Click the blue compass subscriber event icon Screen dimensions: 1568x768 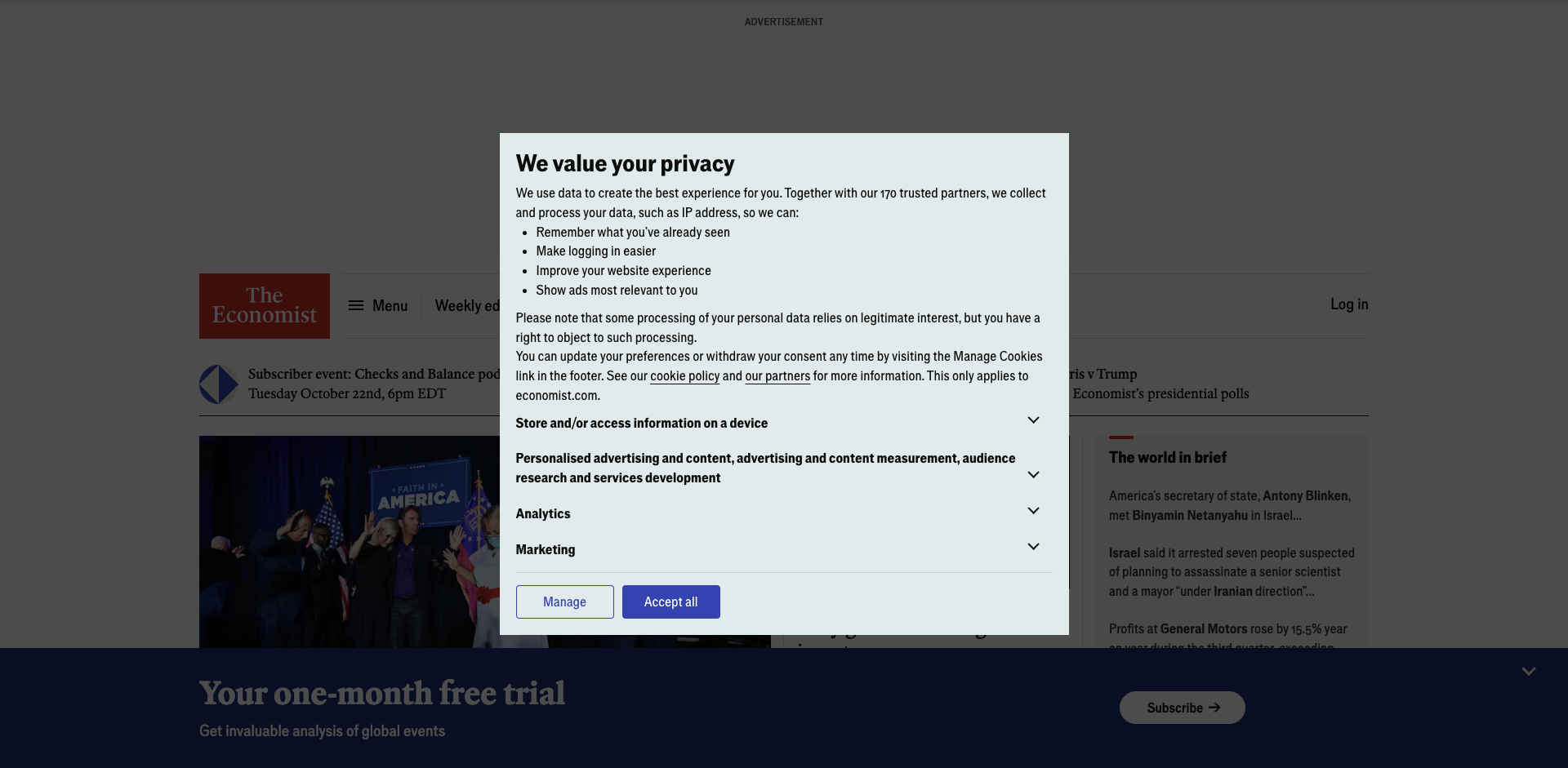pyautogui.click(x=219, y=384)
